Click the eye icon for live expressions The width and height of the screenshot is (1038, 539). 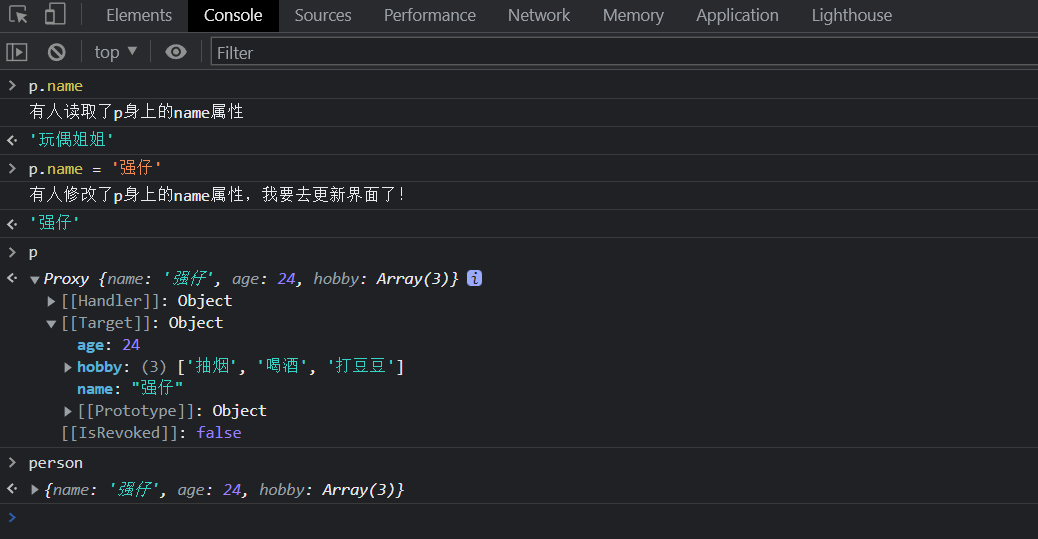click(176, 52)
